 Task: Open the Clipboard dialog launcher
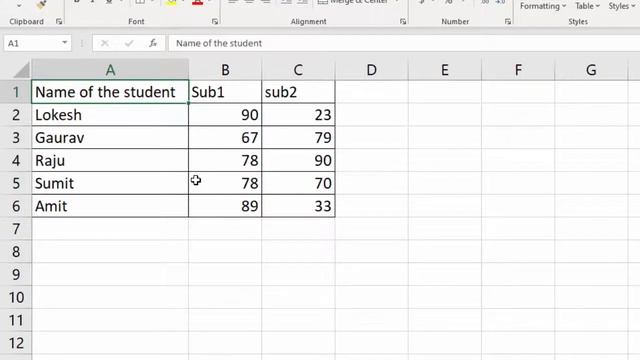click(59, 22)
